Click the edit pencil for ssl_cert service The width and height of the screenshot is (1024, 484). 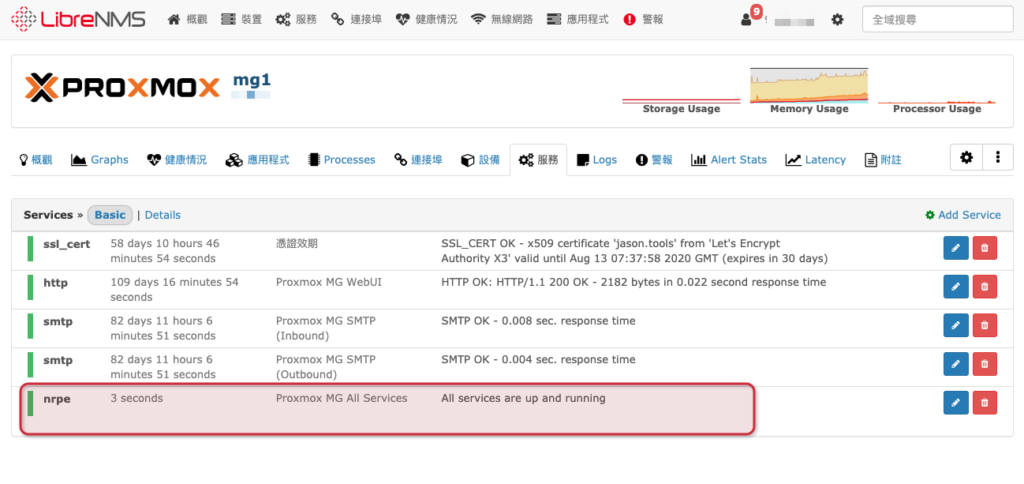coord(955,248)
